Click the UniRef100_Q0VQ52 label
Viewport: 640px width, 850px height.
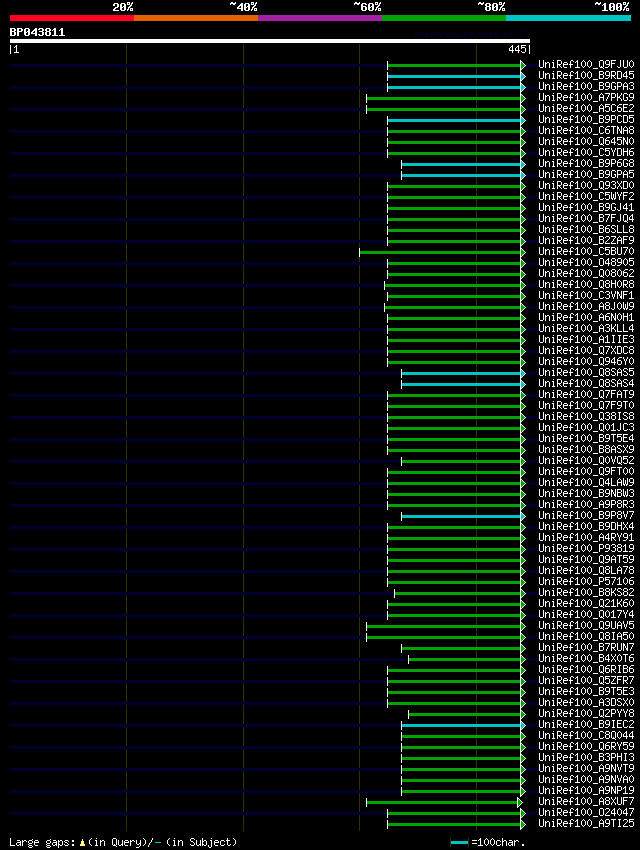586,460
